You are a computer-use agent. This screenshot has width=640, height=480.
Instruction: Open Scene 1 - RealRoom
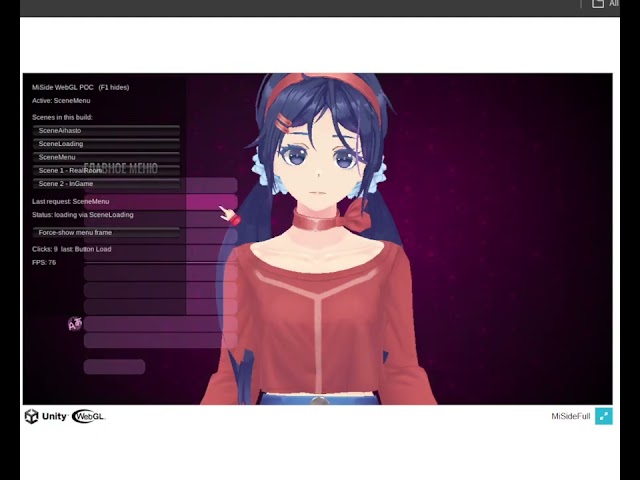click(106, 171)
